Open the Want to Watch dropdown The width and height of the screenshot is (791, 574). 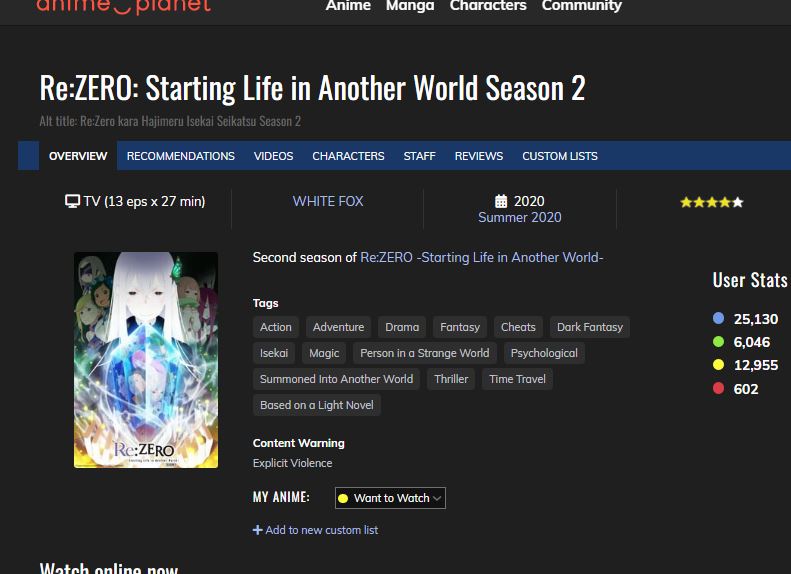pyautogui.click(x=390, y=498)
